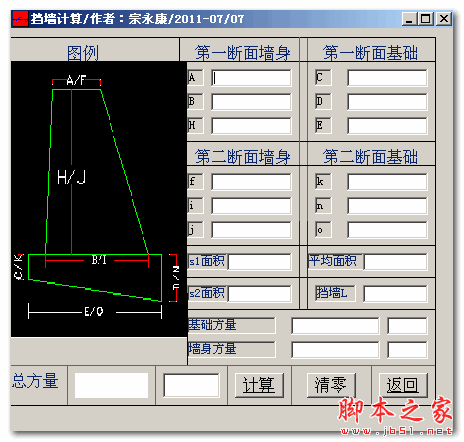
Task: Focus the input field for B
Action: (x=251, y=102)
